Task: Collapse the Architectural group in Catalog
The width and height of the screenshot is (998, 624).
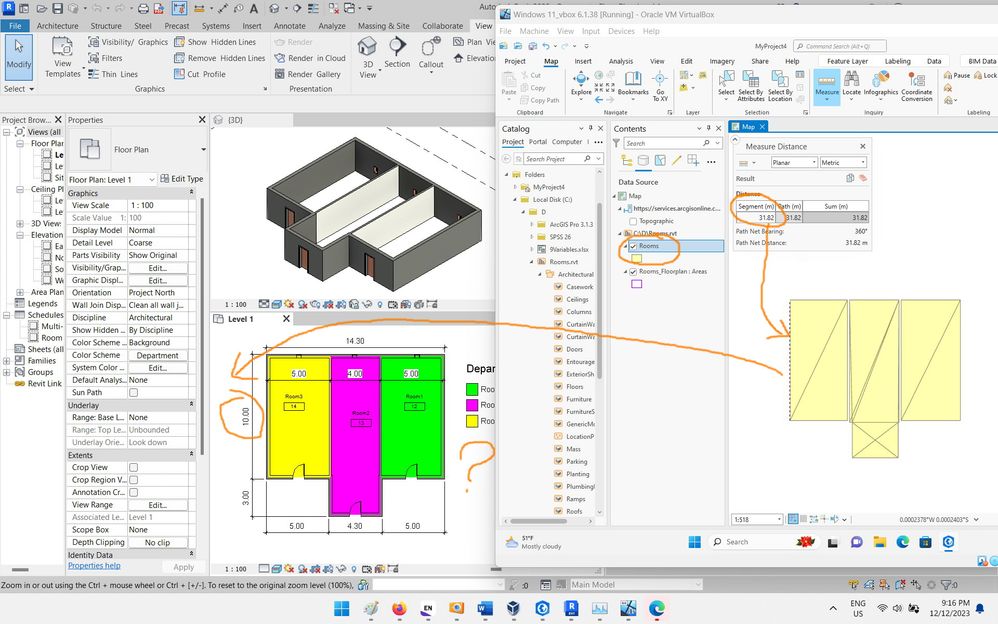Action: (540, 274)
